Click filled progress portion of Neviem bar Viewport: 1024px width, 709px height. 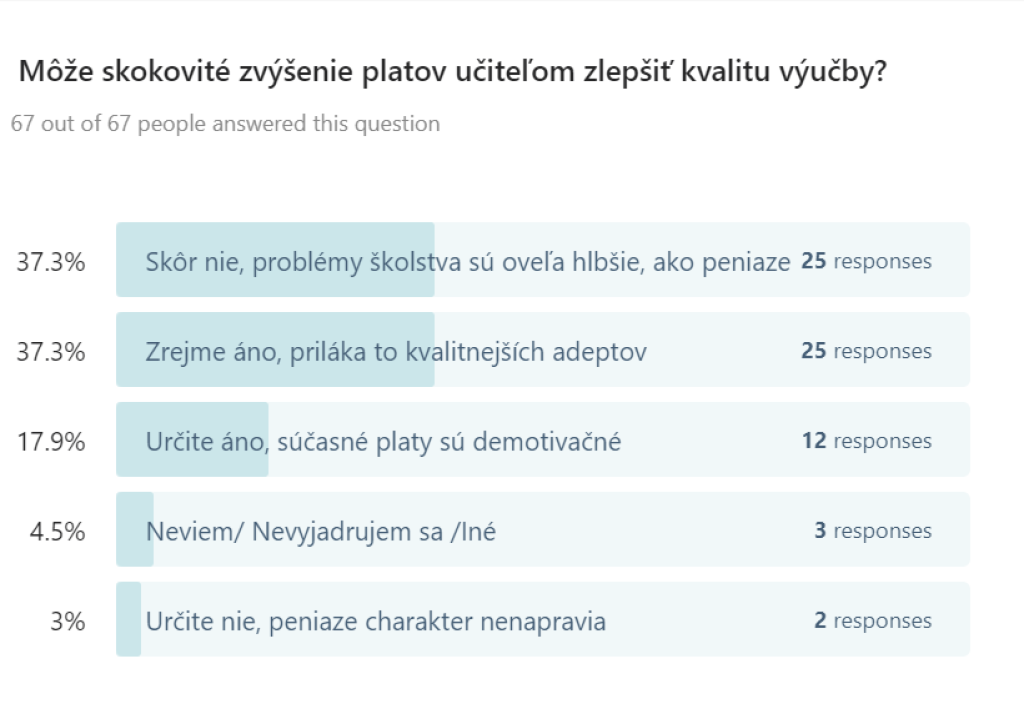[135, 529]
